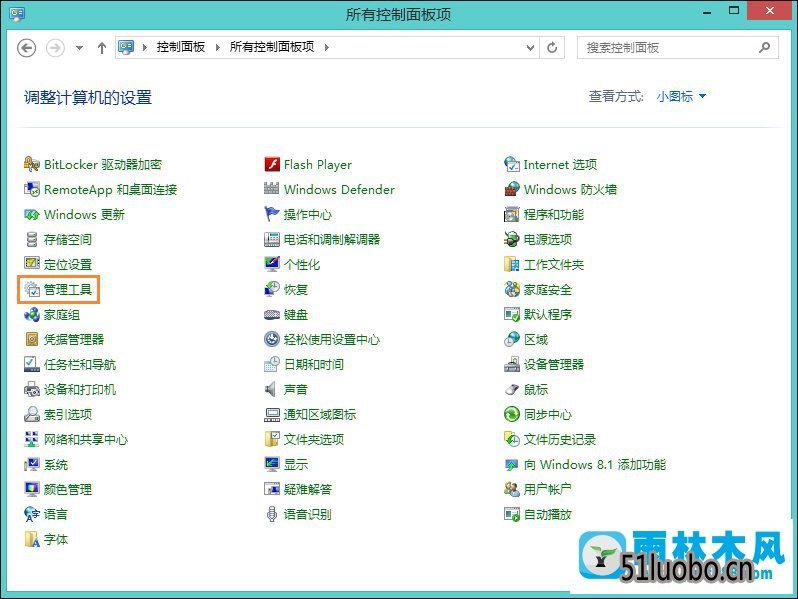Viewport: 798px width, 599px height.
Task: Click the search magnifier icon
Action: (764, 47)
